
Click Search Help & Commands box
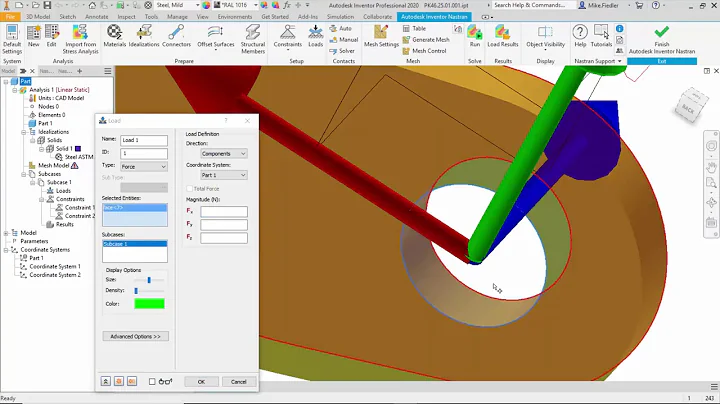pyautogui.click(x=534, y=5)
